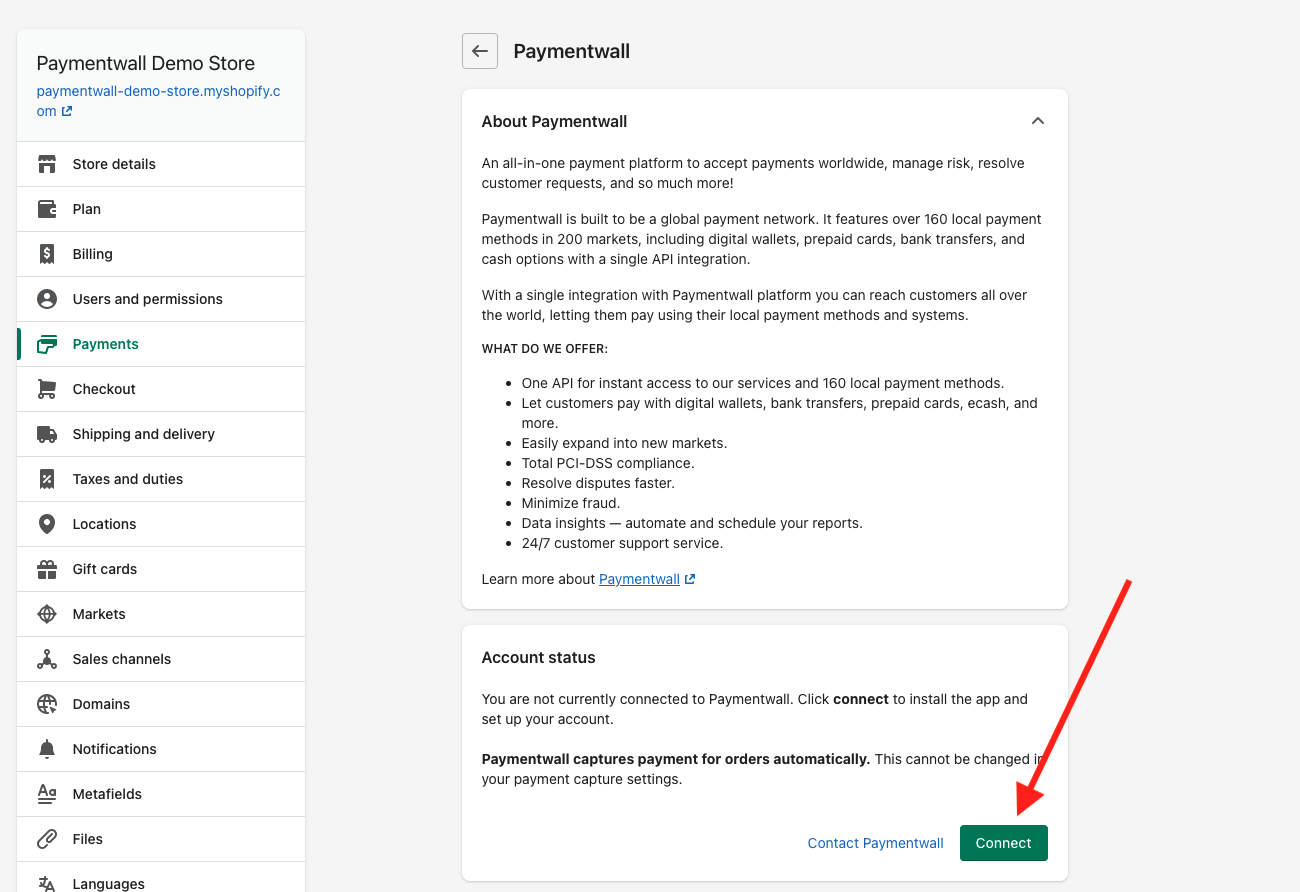The width and height of the screenshot is (1300, 892).
Task: Click the Store details shop icon
Action: (x=47, y=164)
